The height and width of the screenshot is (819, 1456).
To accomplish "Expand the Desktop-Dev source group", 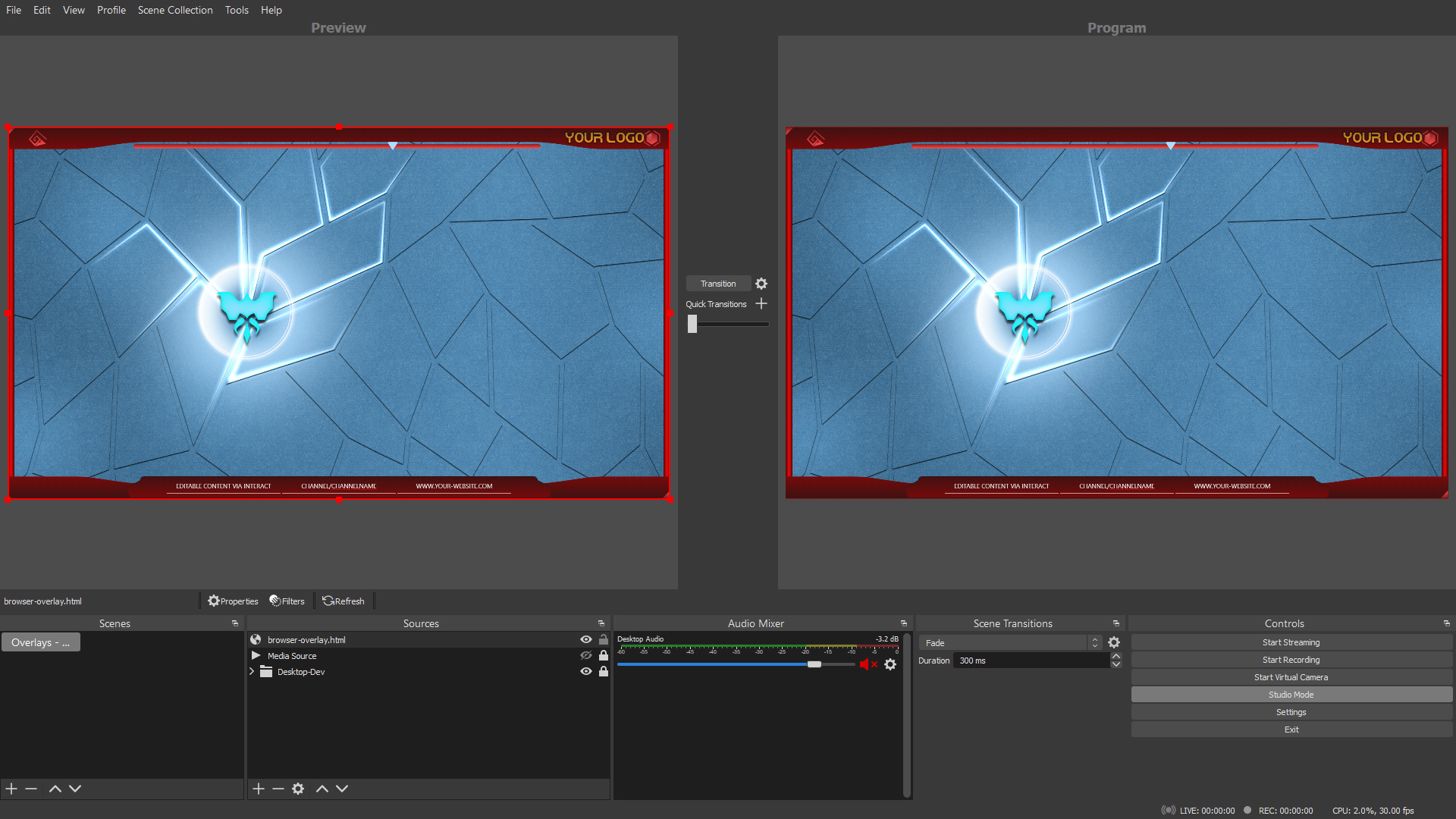I will tap(253, 671).
